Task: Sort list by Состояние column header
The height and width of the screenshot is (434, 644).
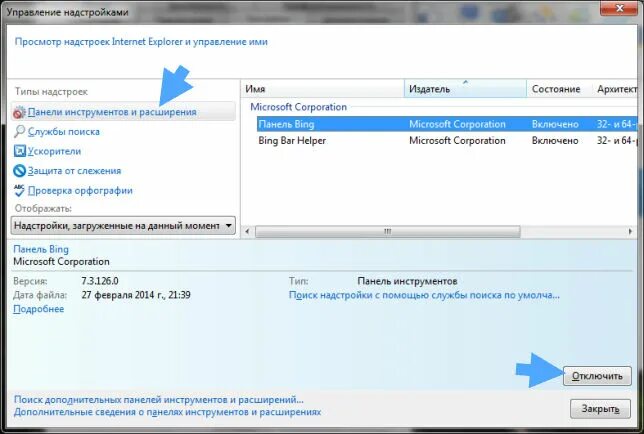Action: 559,89
